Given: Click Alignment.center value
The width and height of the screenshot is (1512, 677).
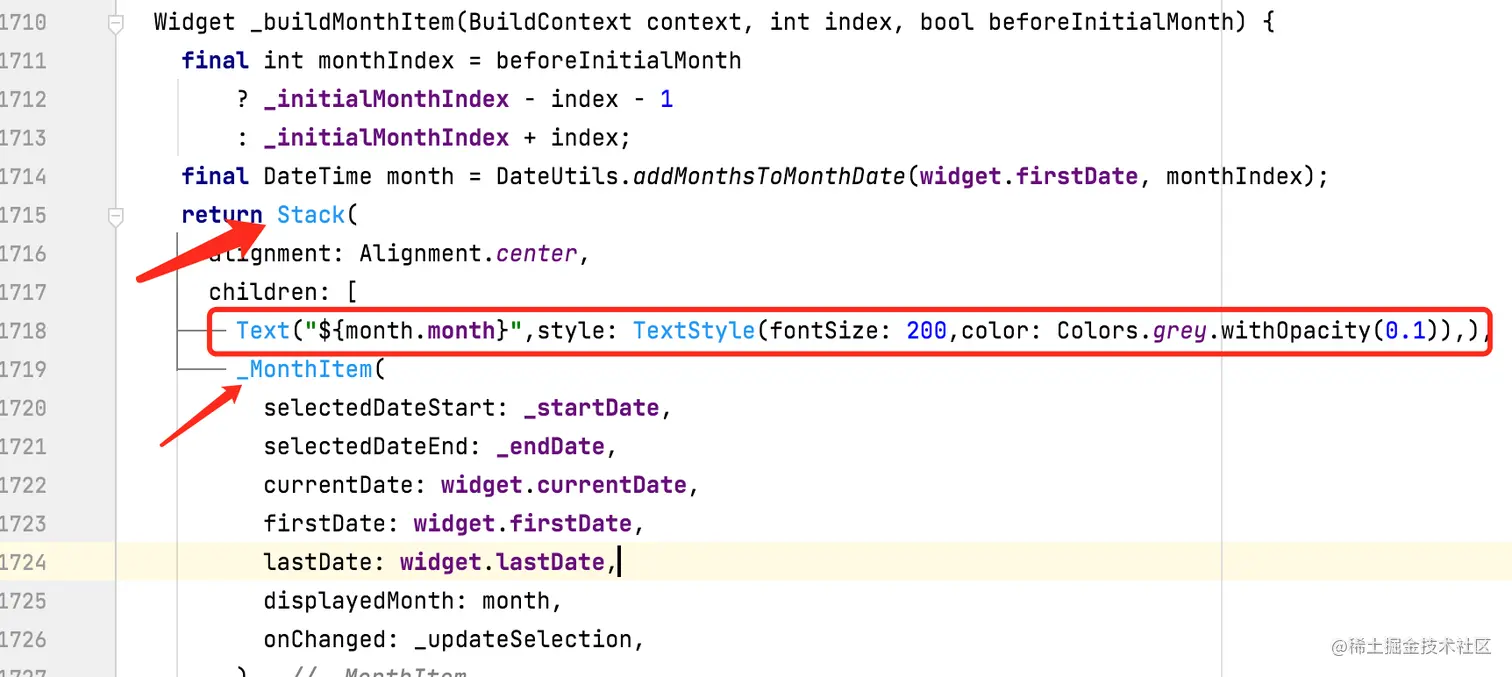Looking at the screenshot, I should [x=467, y=254].
